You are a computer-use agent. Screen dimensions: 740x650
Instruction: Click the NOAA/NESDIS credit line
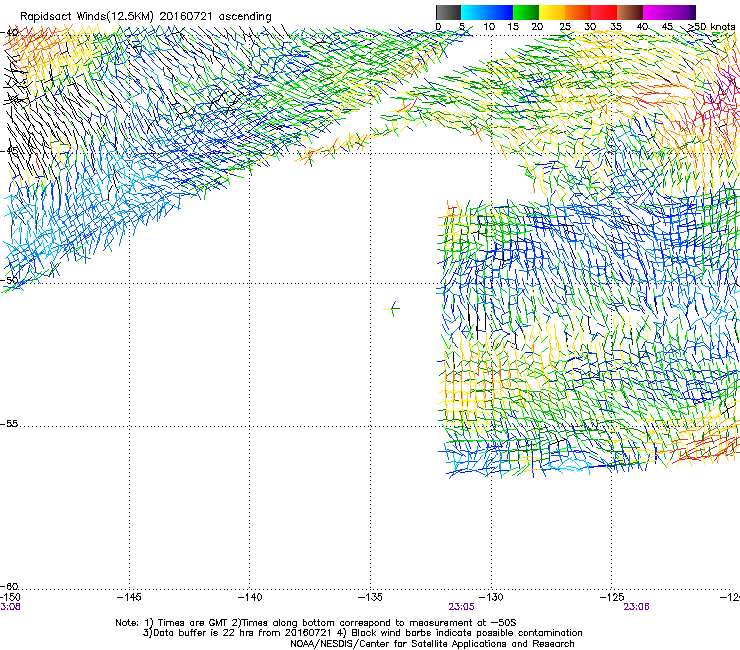[432, 644]
